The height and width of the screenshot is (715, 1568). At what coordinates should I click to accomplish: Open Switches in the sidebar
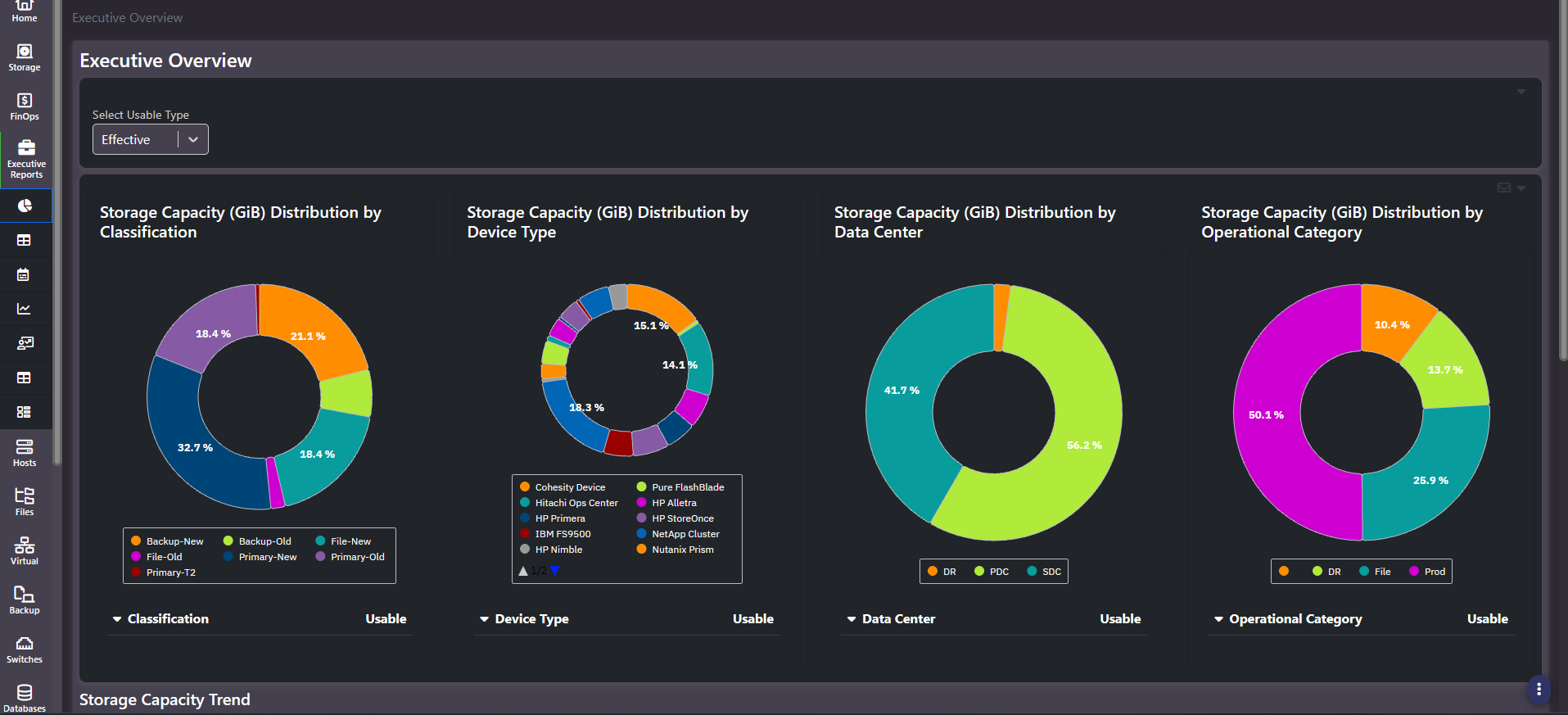tap(25, 650)
